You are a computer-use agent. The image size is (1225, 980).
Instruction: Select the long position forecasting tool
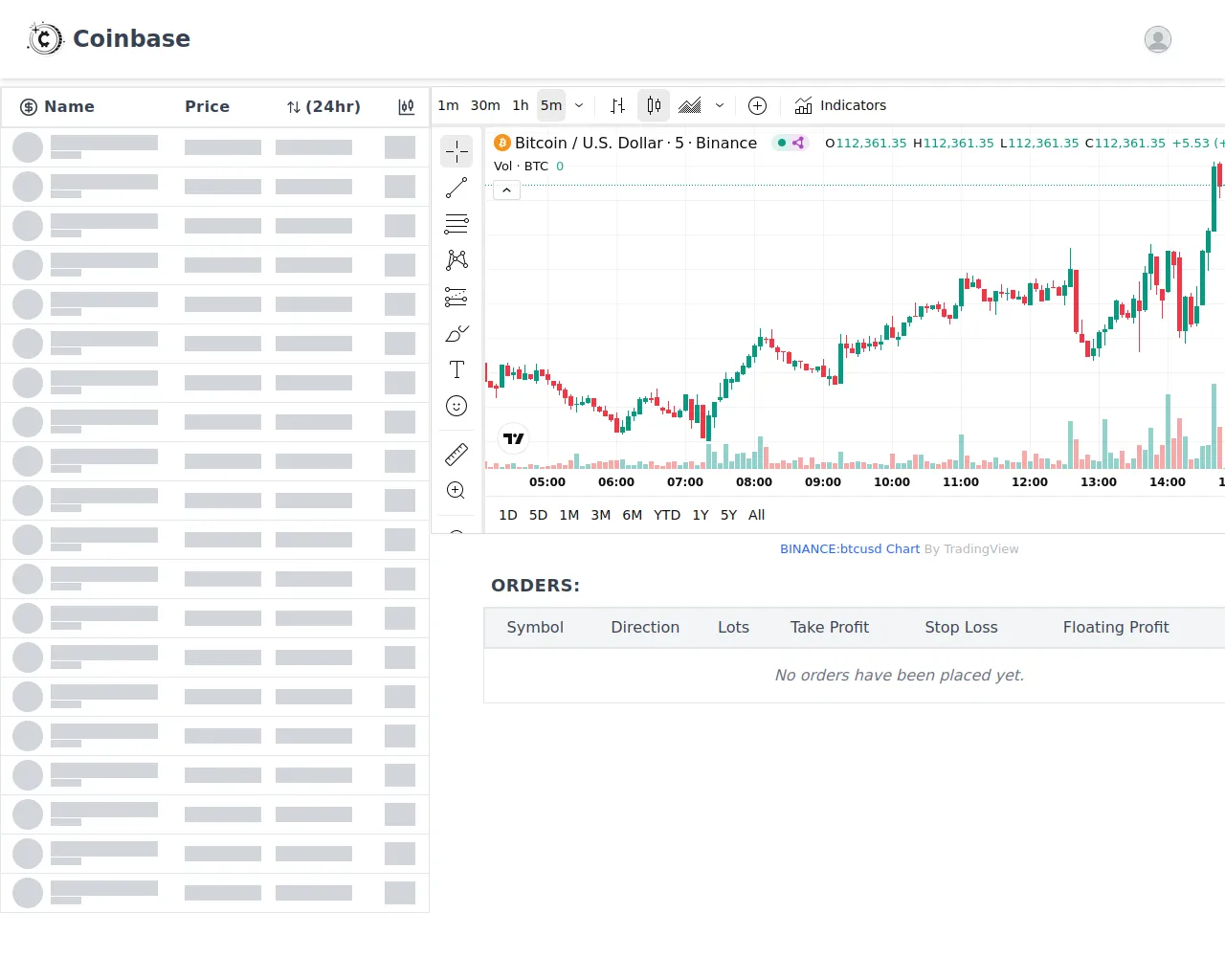coord(457,297)
